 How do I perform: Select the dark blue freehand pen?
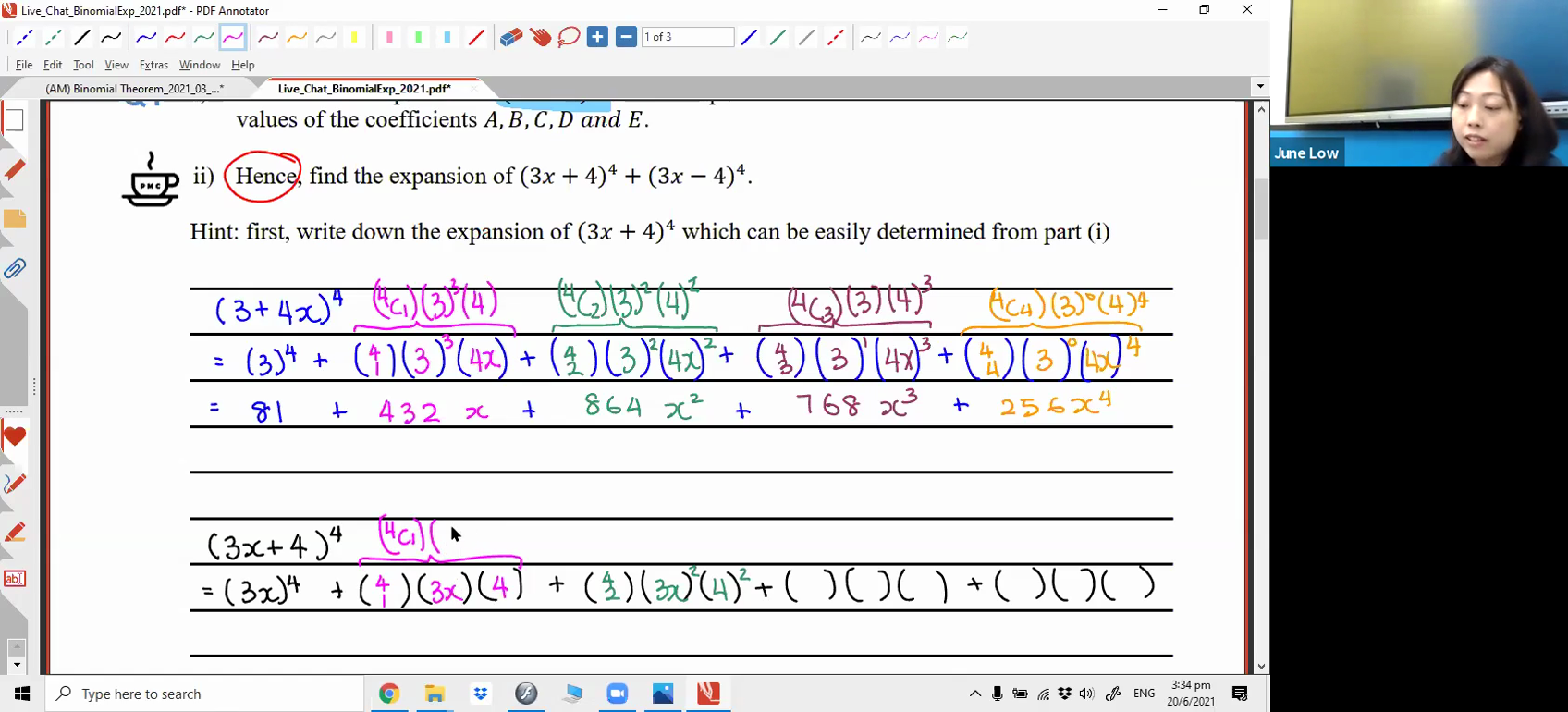[x=146, y=38]
